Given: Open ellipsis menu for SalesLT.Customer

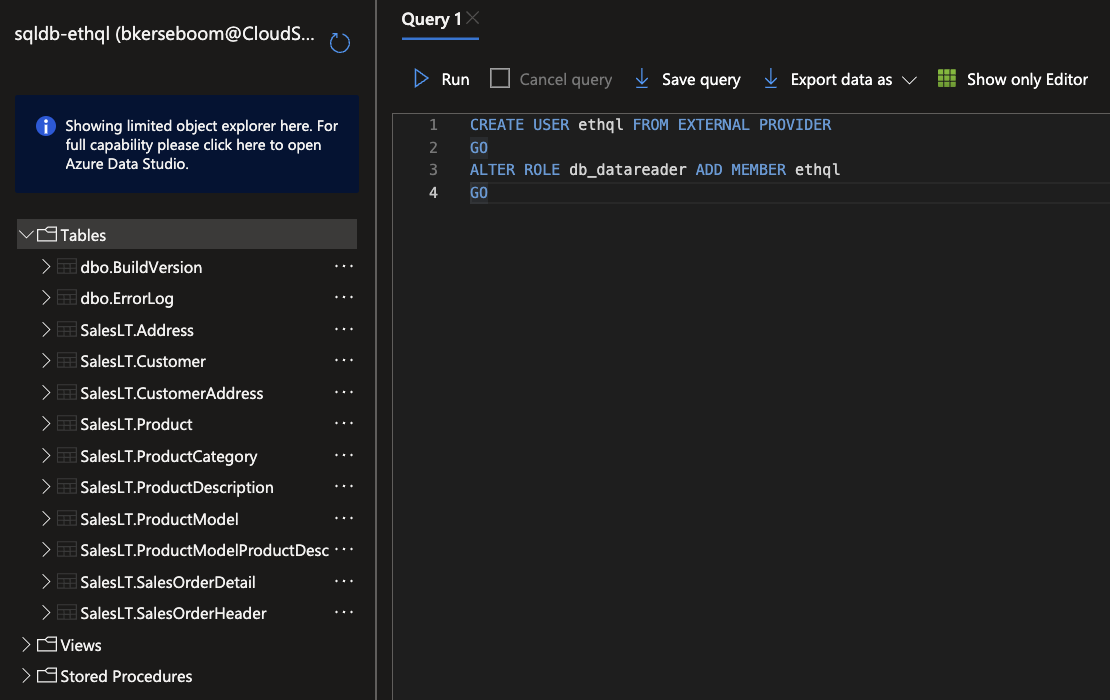Looking at the screenshot, I should point(344,361).
